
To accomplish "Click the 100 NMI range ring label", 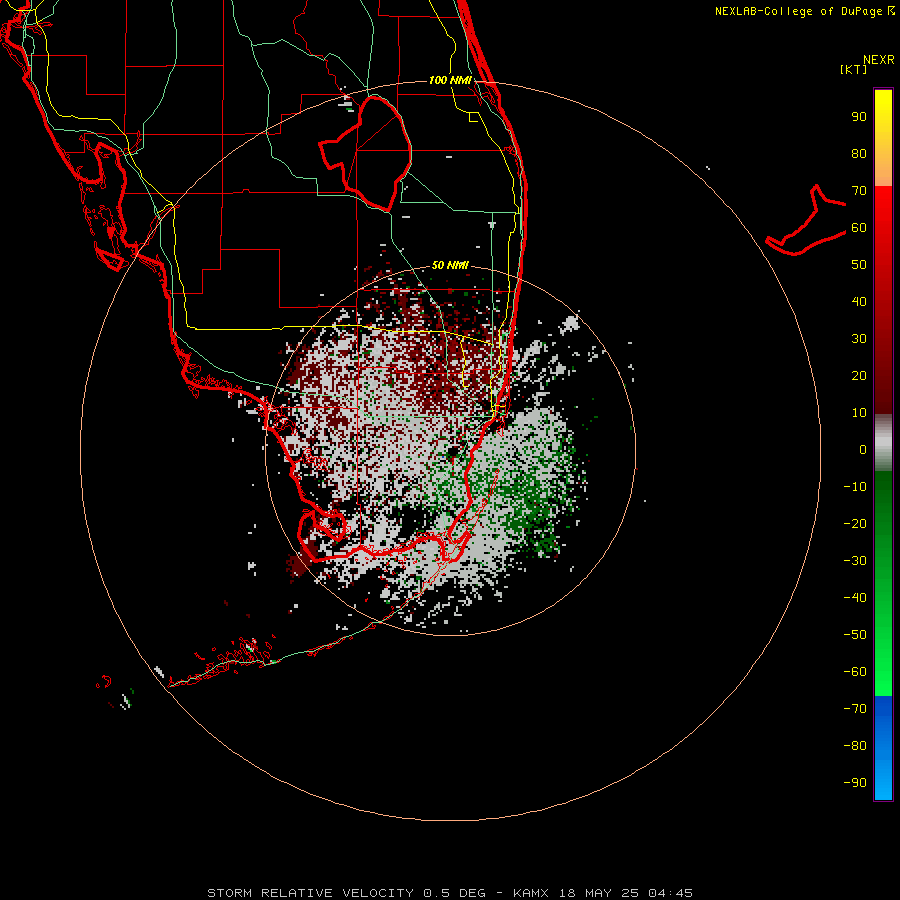I will point(450,80).
